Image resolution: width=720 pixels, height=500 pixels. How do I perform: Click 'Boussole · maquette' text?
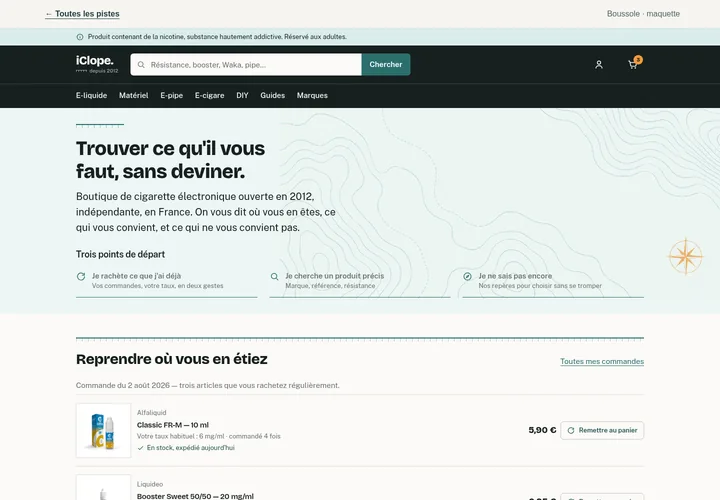643,14
